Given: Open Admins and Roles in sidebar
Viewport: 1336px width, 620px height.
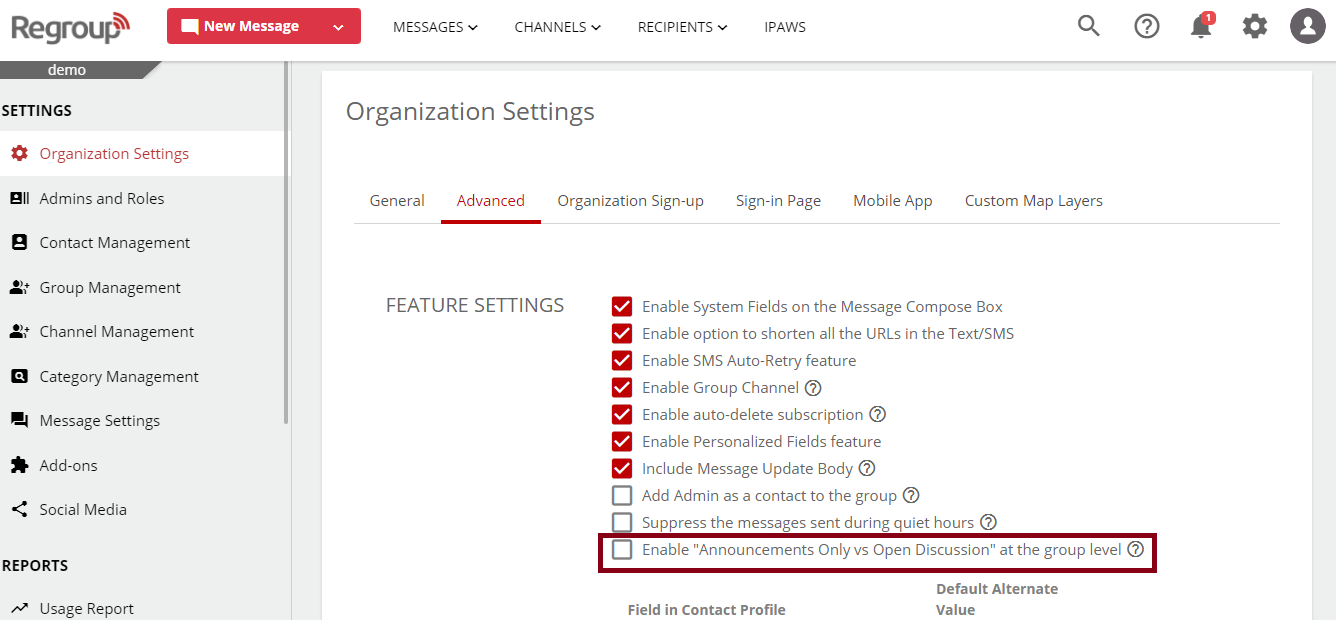Looking at the screenshot, I should 101,199.
